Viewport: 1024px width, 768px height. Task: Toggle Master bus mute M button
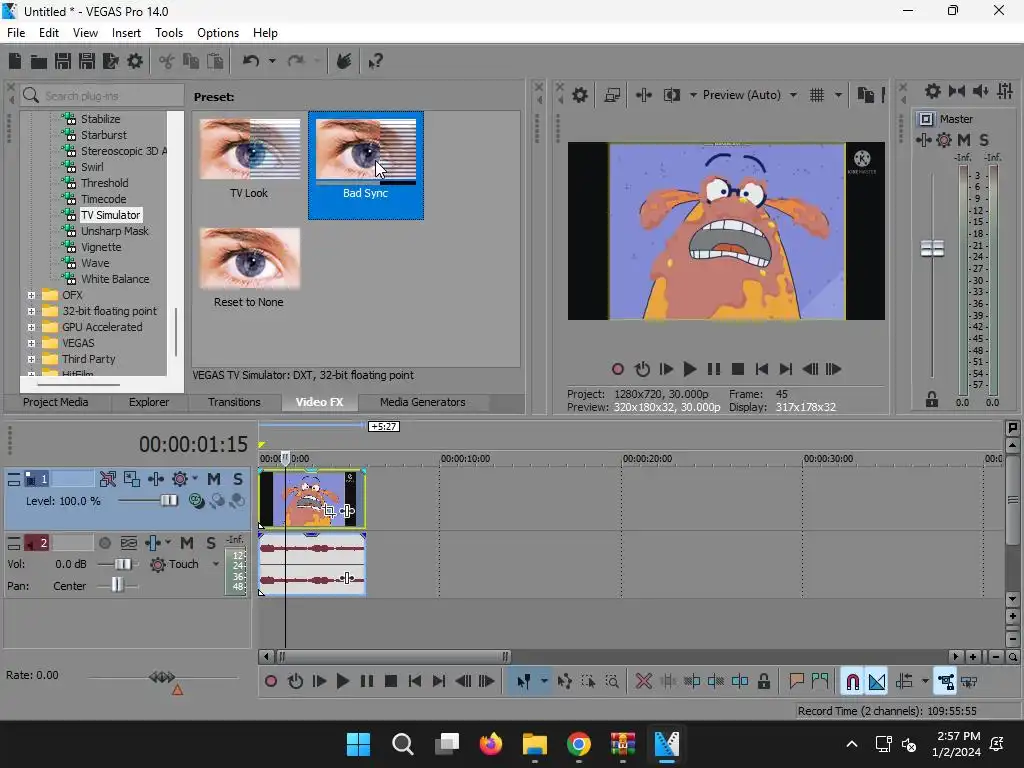964,140
